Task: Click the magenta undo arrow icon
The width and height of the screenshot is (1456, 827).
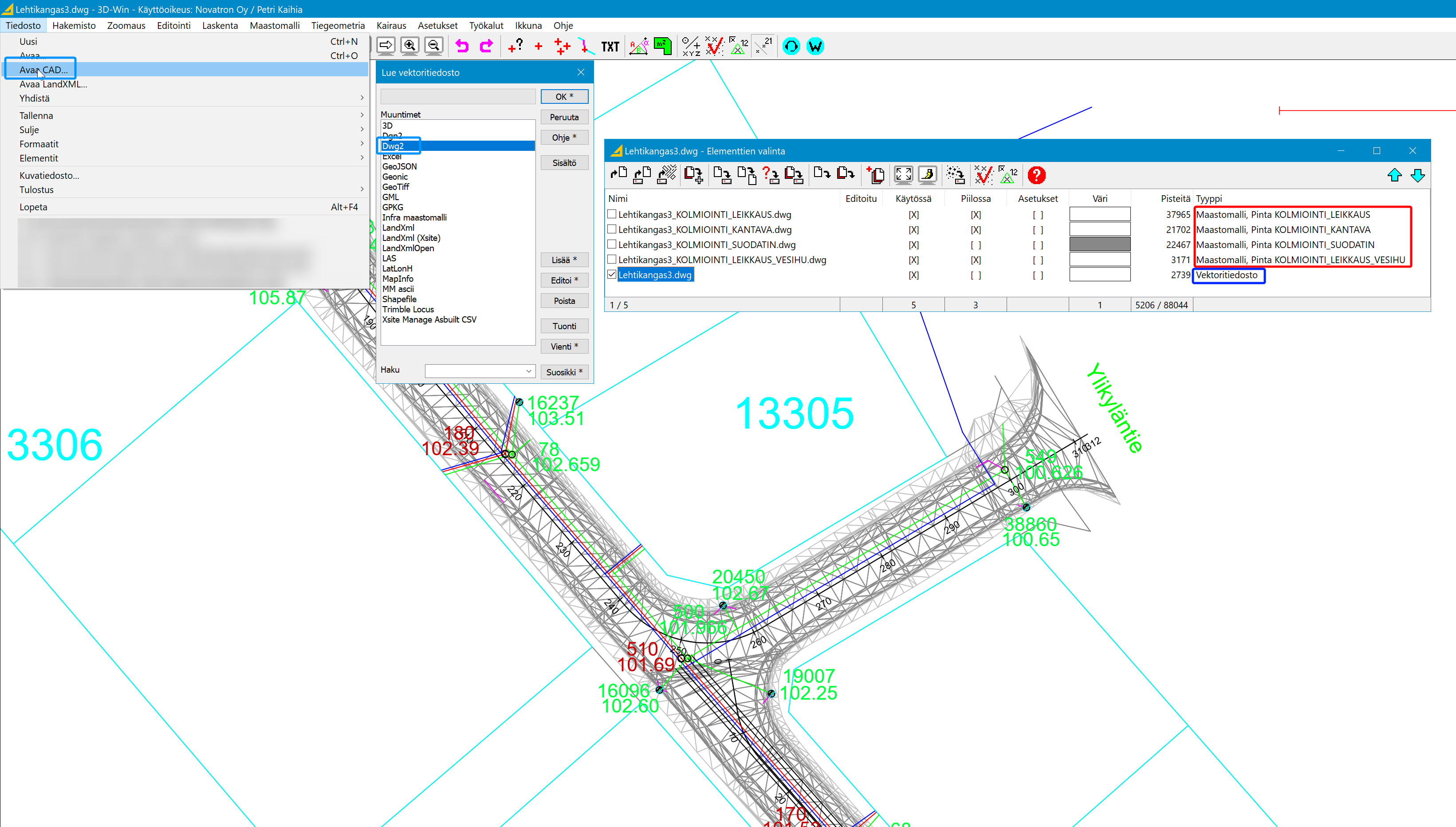Action: click(462, 46)
